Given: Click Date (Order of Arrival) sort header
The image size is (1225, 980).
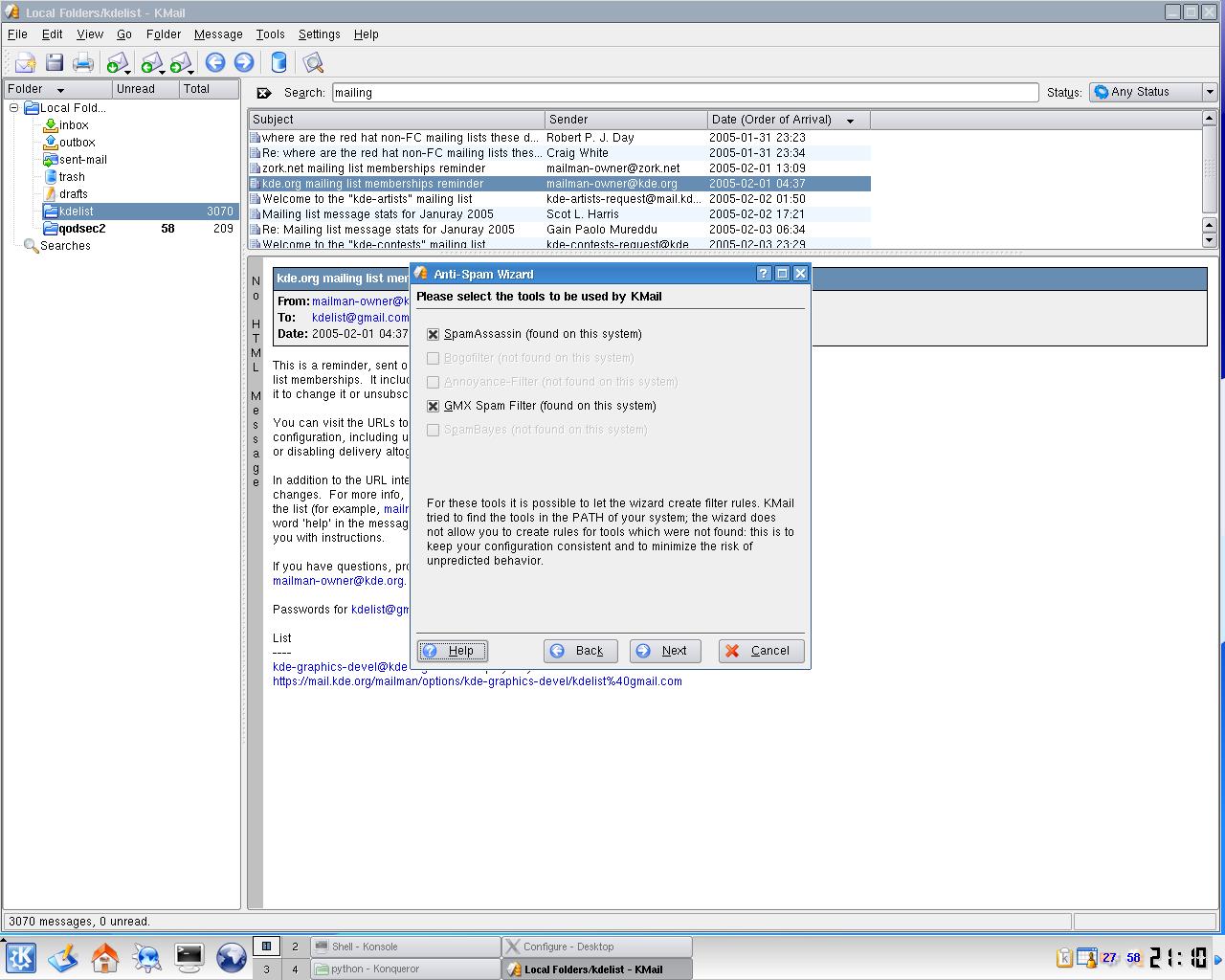Looking at the screenshot, I should point(789,120).
